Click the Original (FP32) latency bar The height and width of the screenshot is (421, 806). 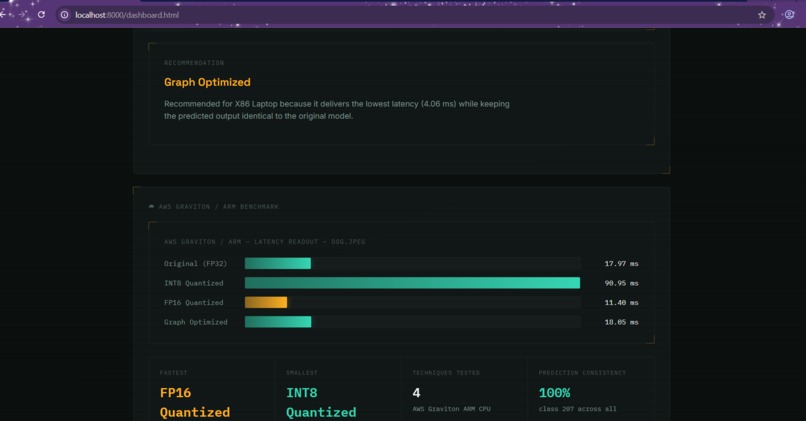278,264
